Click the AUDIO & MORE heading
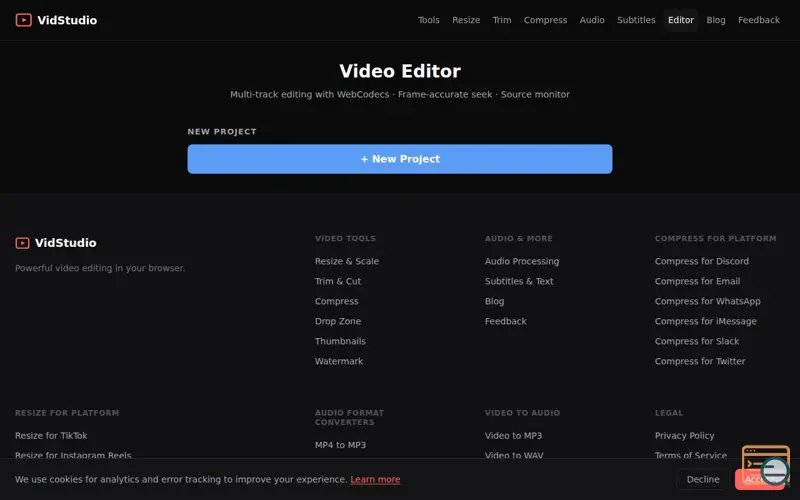 (x=518, y=238)
